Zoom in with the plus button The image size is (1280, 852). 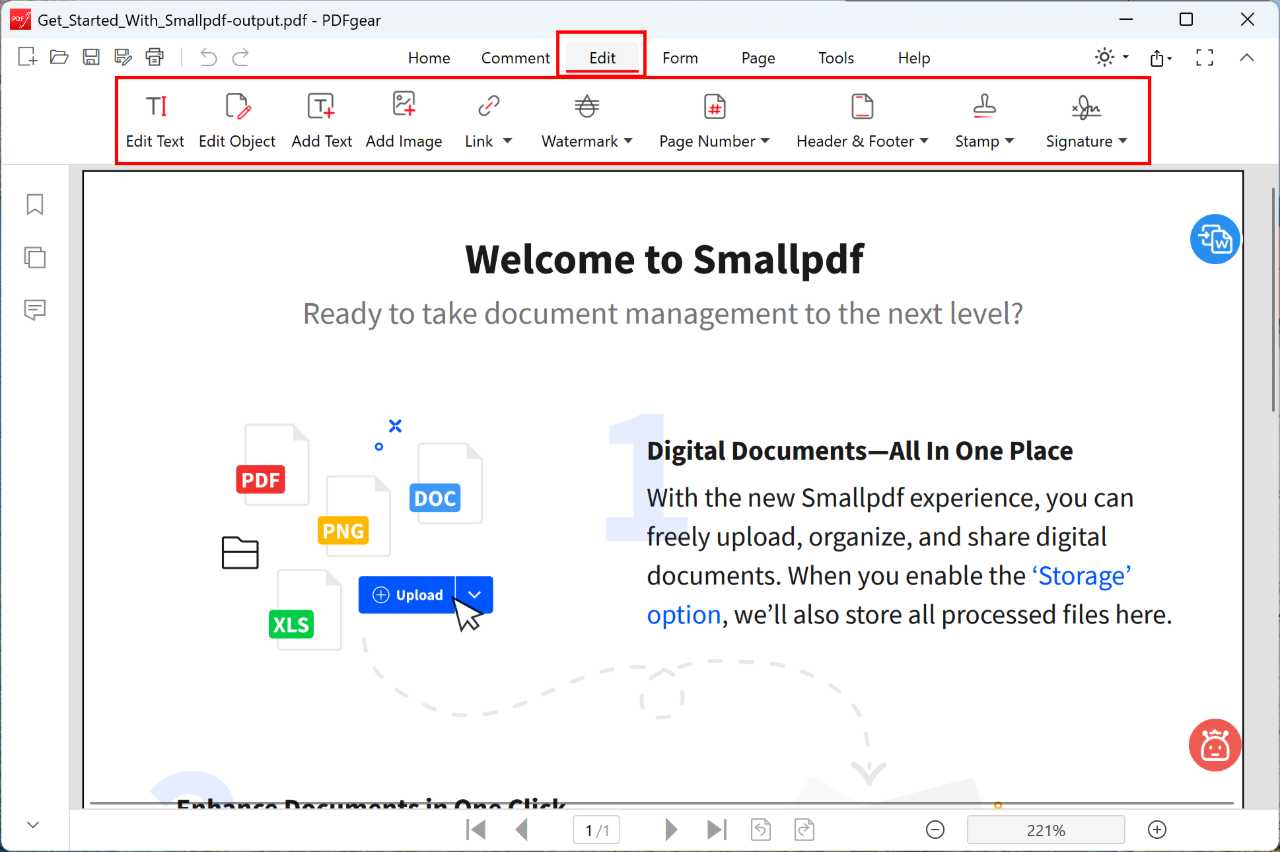(x=1157, y=829)
